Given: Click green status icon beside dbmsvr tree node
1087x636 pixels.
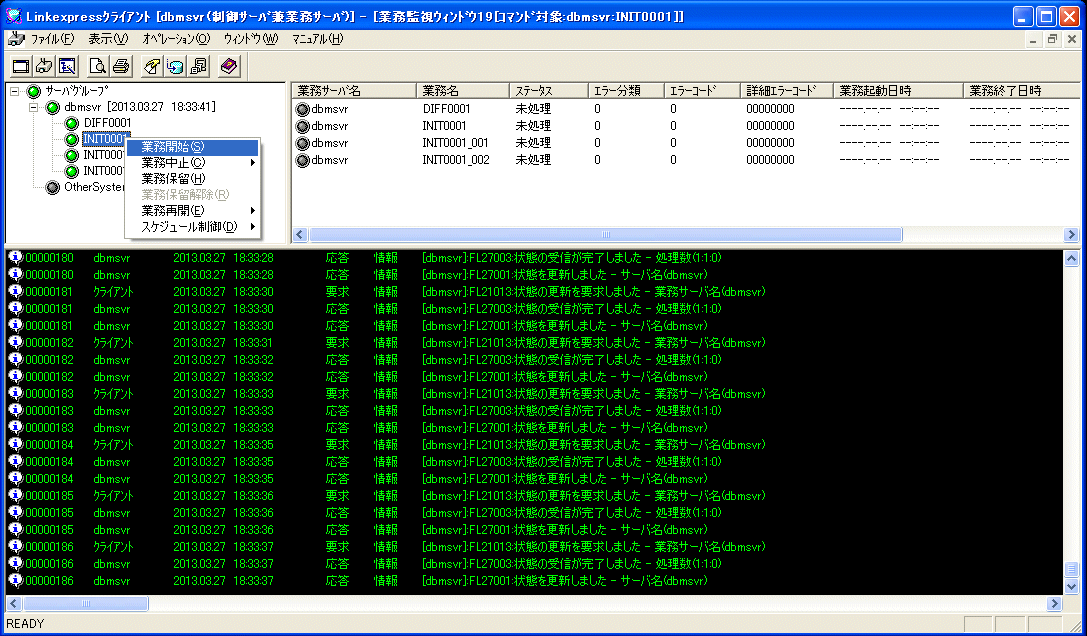Looking at the screenshot, I should [53, 108].
